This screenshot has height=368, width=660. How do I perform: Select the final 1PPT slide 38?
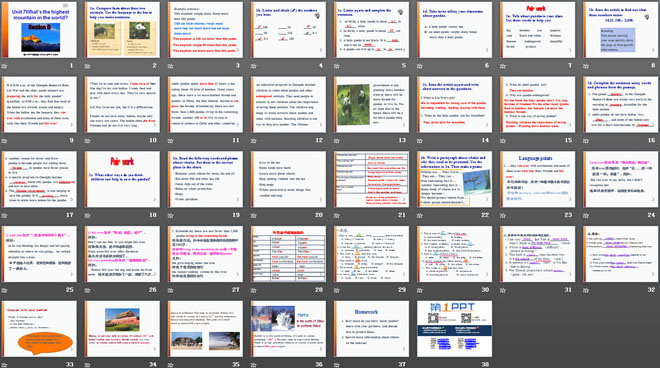tap(455, 329)
